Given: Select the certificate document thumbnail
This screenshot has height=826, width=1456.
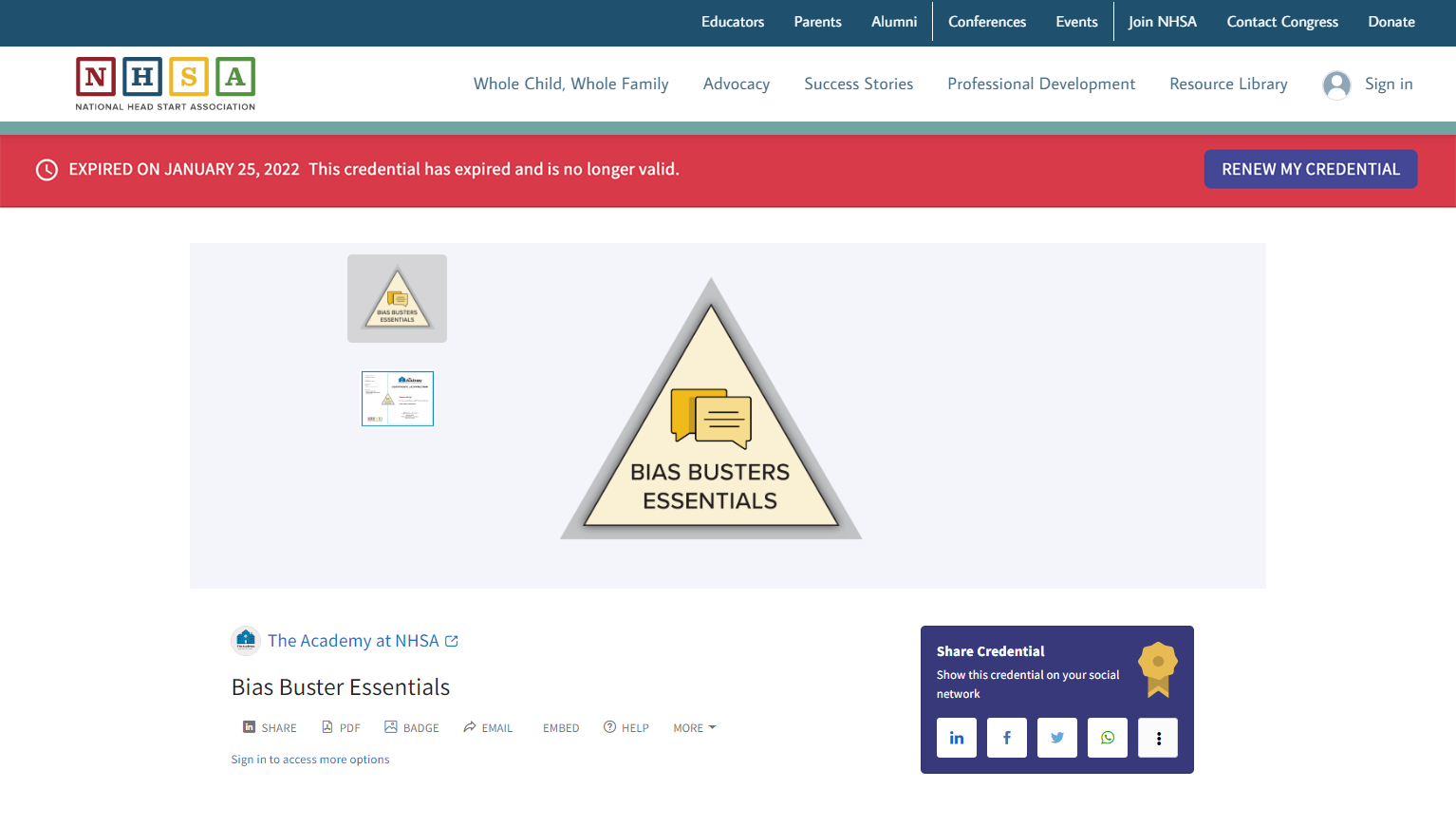Looking at the screenshot, I should 397,398.
